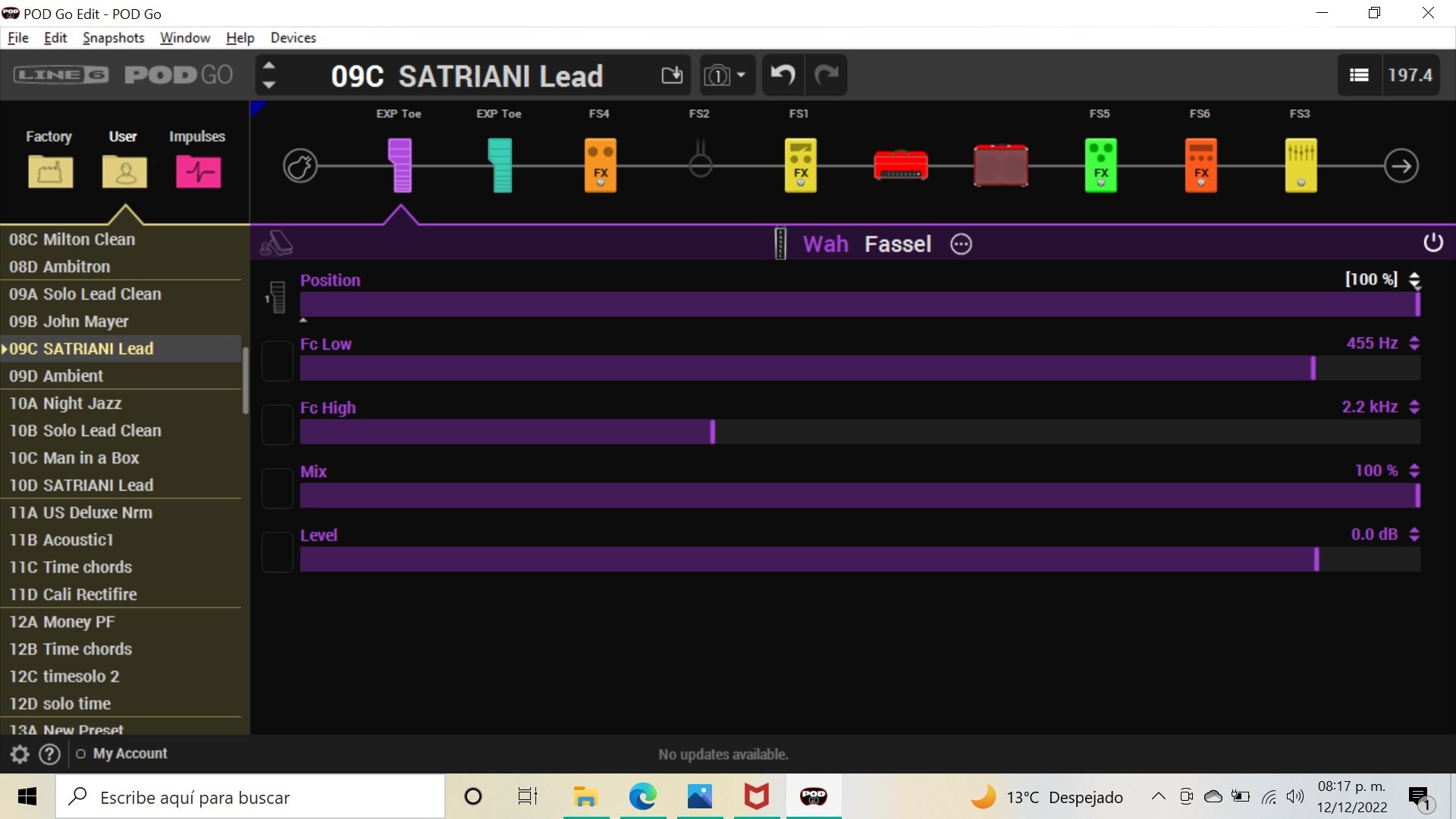Image resolution: width=1456 pixels, height=819 pixels.
Task: Open the Snapshots menu
Action: [x=113, y=38]
